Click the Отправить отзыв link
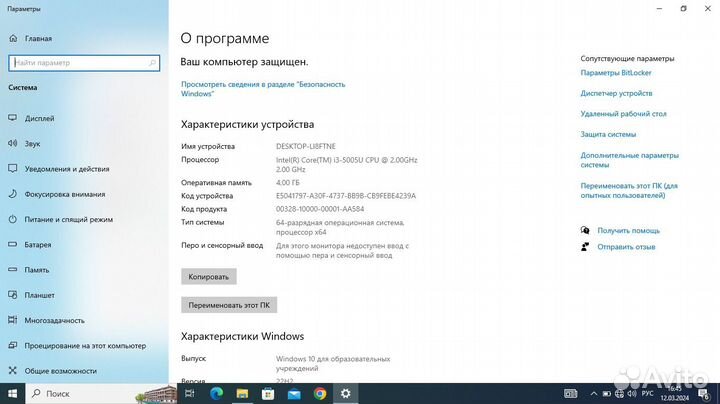The width and height of the screenshot is (720, 404). coord(626,247)
